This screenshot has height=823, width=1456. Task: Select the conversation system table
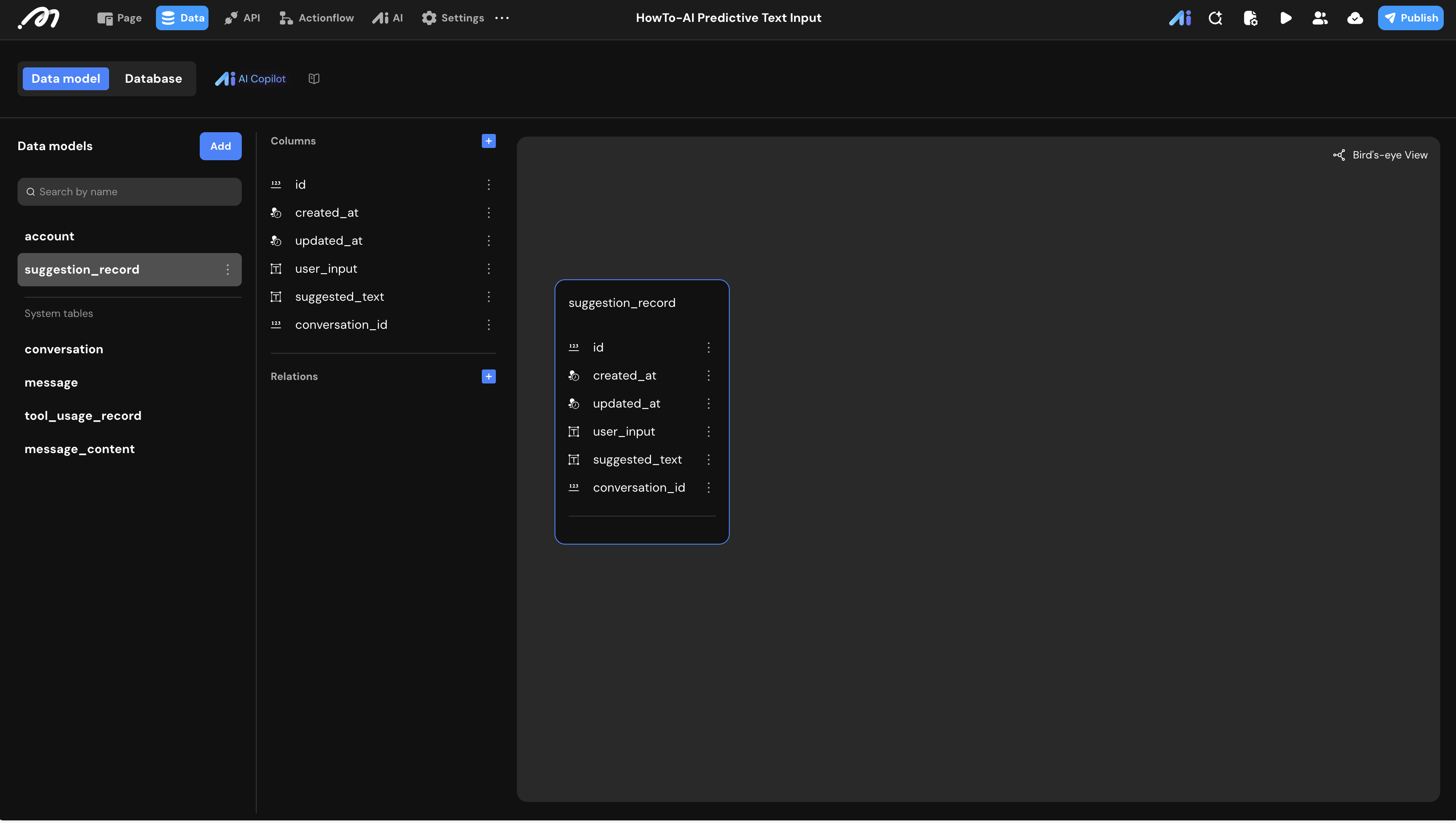(64, 349)
